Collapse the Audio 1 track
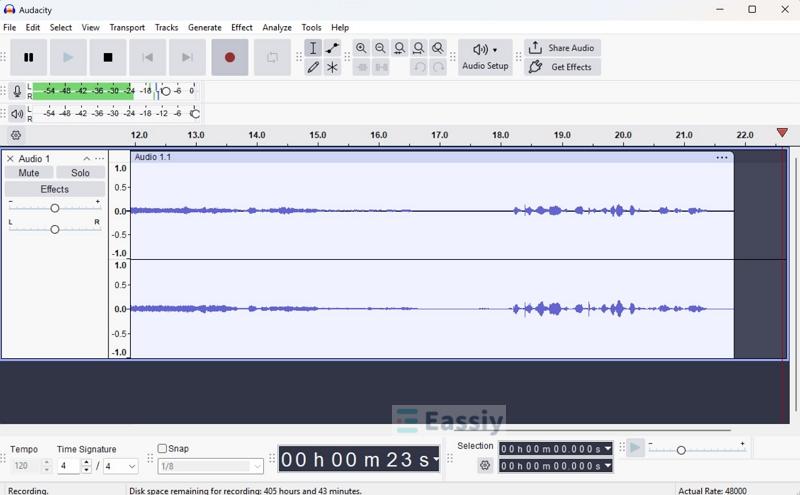This screenshot has width=800, height=495. point(87,159)
